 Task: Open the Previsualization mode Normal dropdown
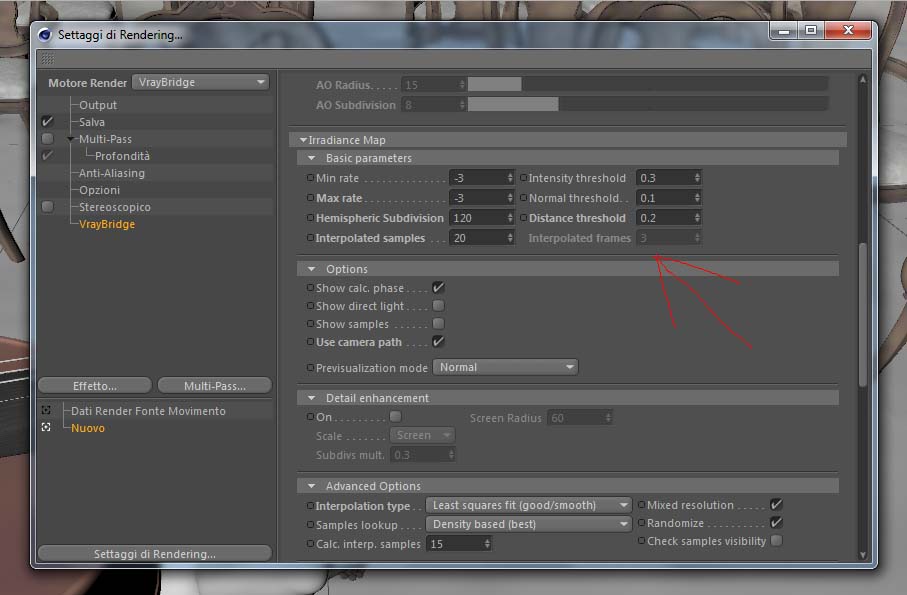tap(505, 367)
